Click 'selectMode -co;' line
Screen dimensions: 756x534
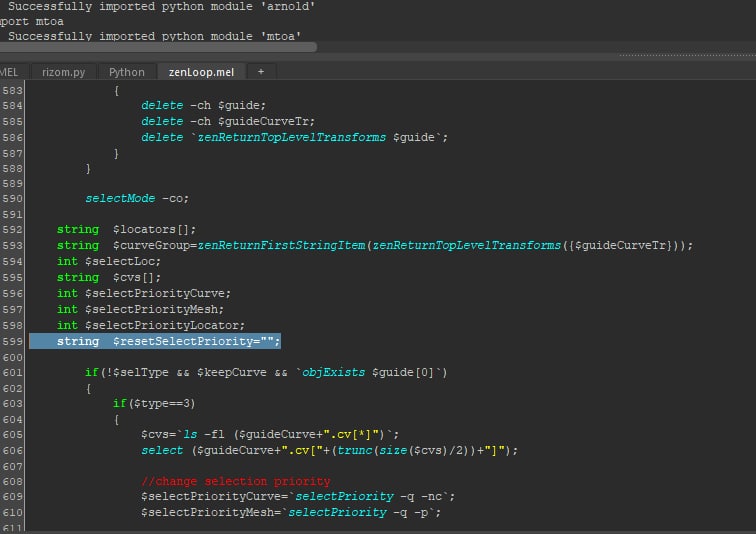coord(137,199)
